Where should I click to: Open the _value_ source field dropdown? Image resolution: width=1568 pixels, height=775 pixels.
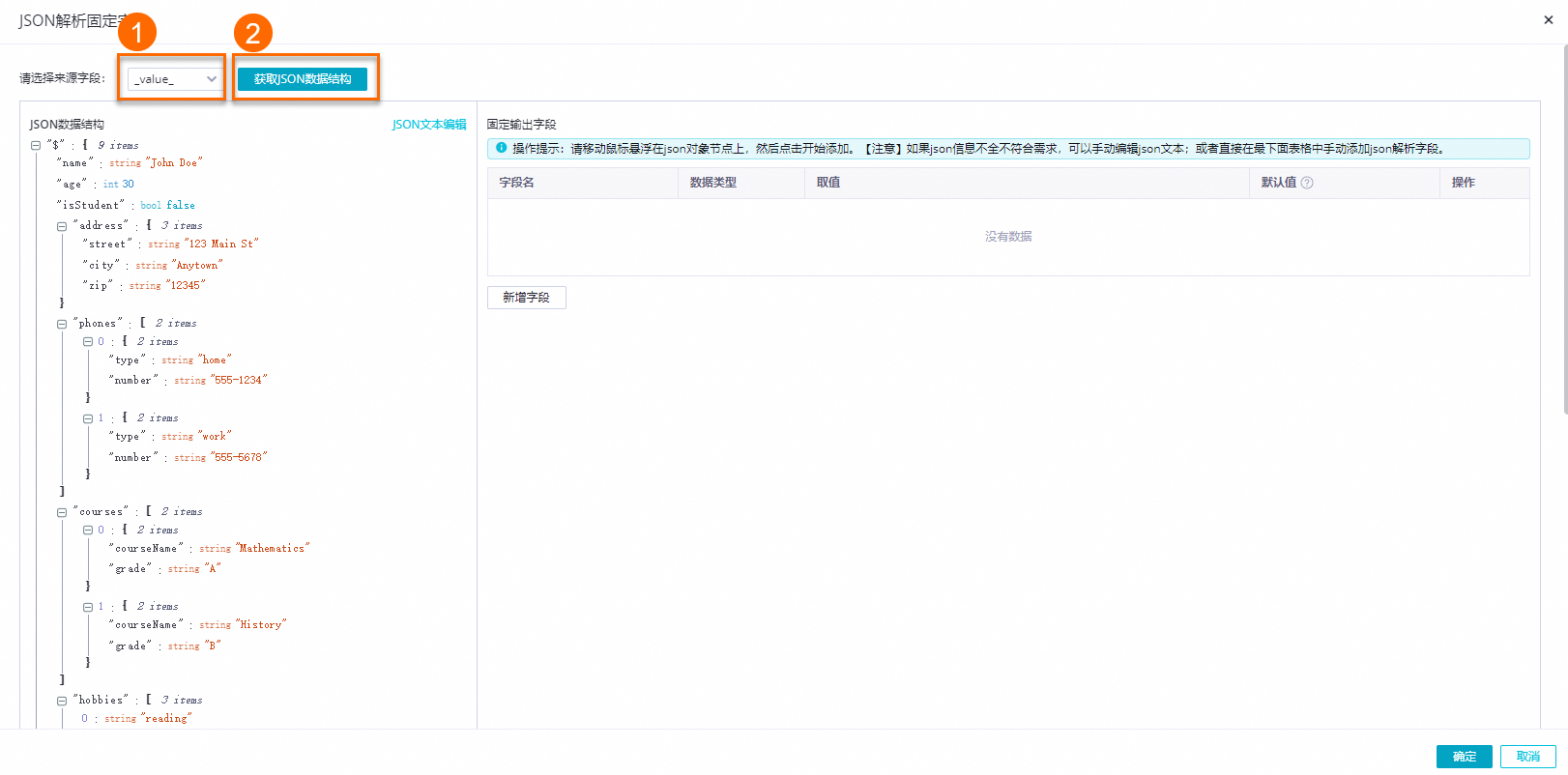(x=174, y=79)
